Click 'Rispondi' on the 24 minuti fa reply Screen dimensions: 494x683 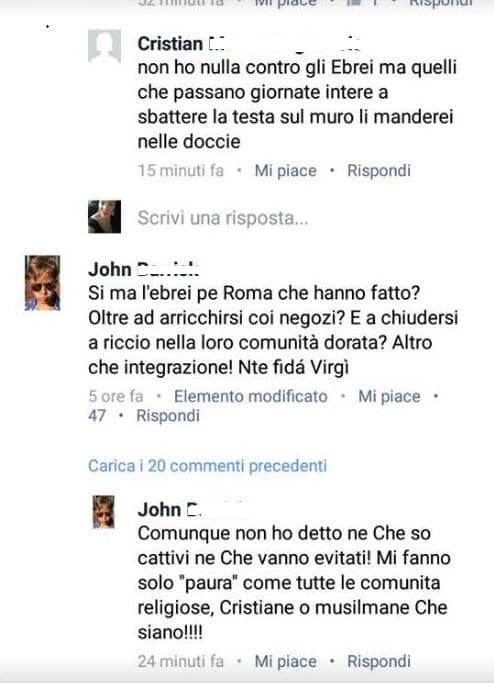[x=379, y=661]
